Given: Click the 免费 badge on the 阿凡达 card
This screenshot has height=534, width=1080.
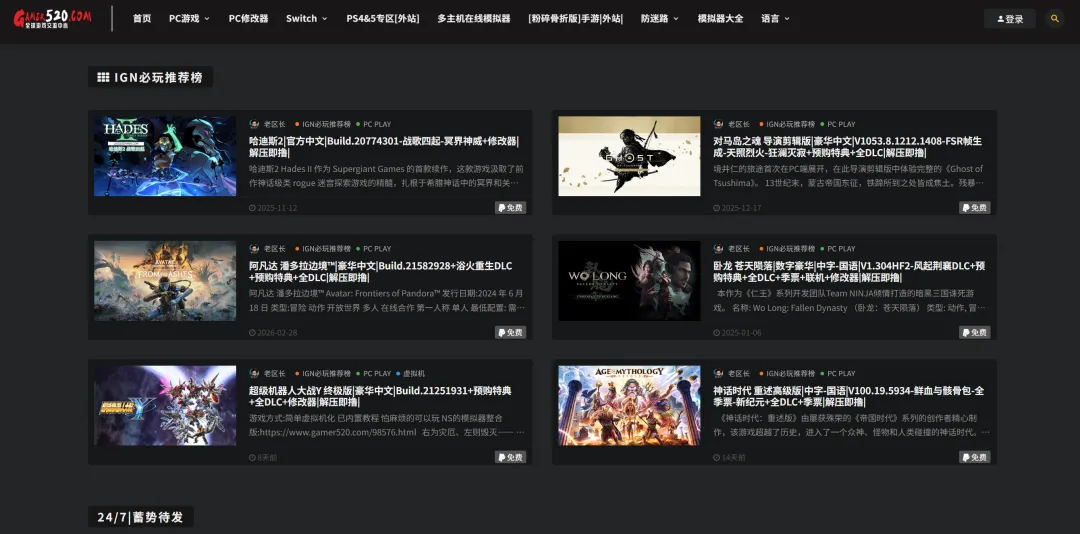Looking at the screenshot, I should tap(510, 332).
